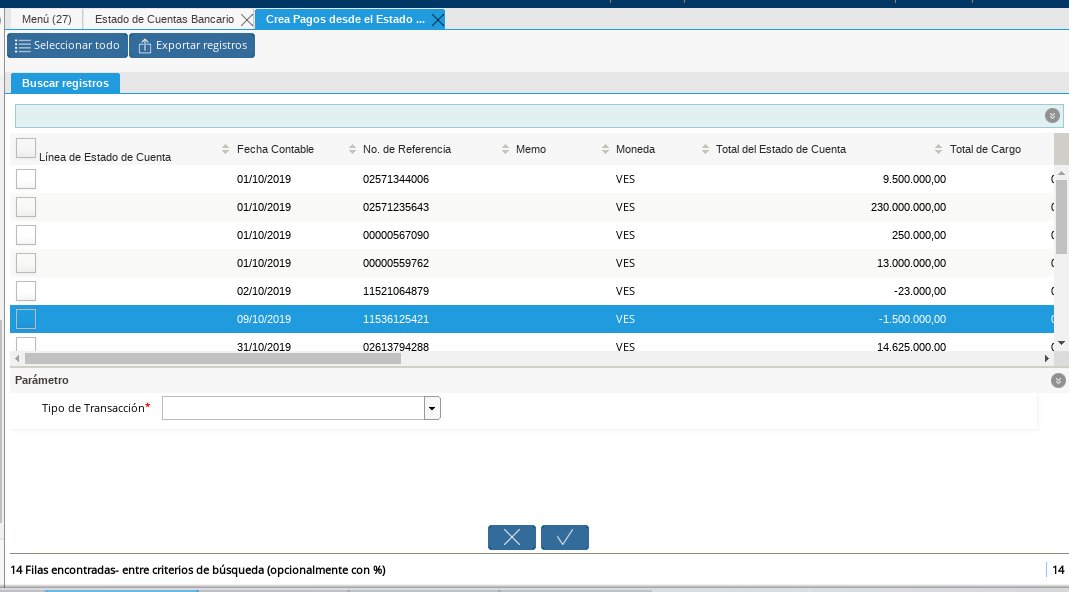This screenshot has width=1069, height=592.
Task: Collapse the Parámetro section chevron
Action: (1058, 380)
